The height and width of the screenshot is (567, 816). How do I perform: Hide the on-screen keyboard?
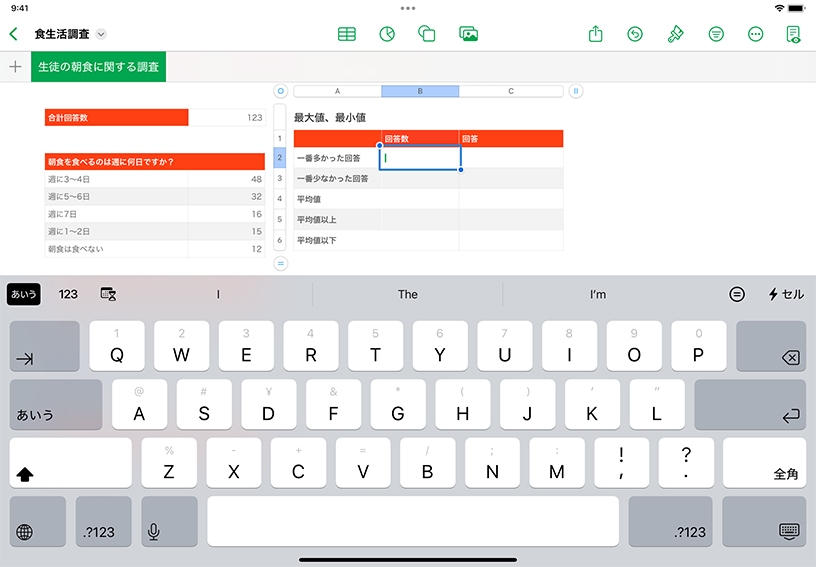tap(788, 530)
